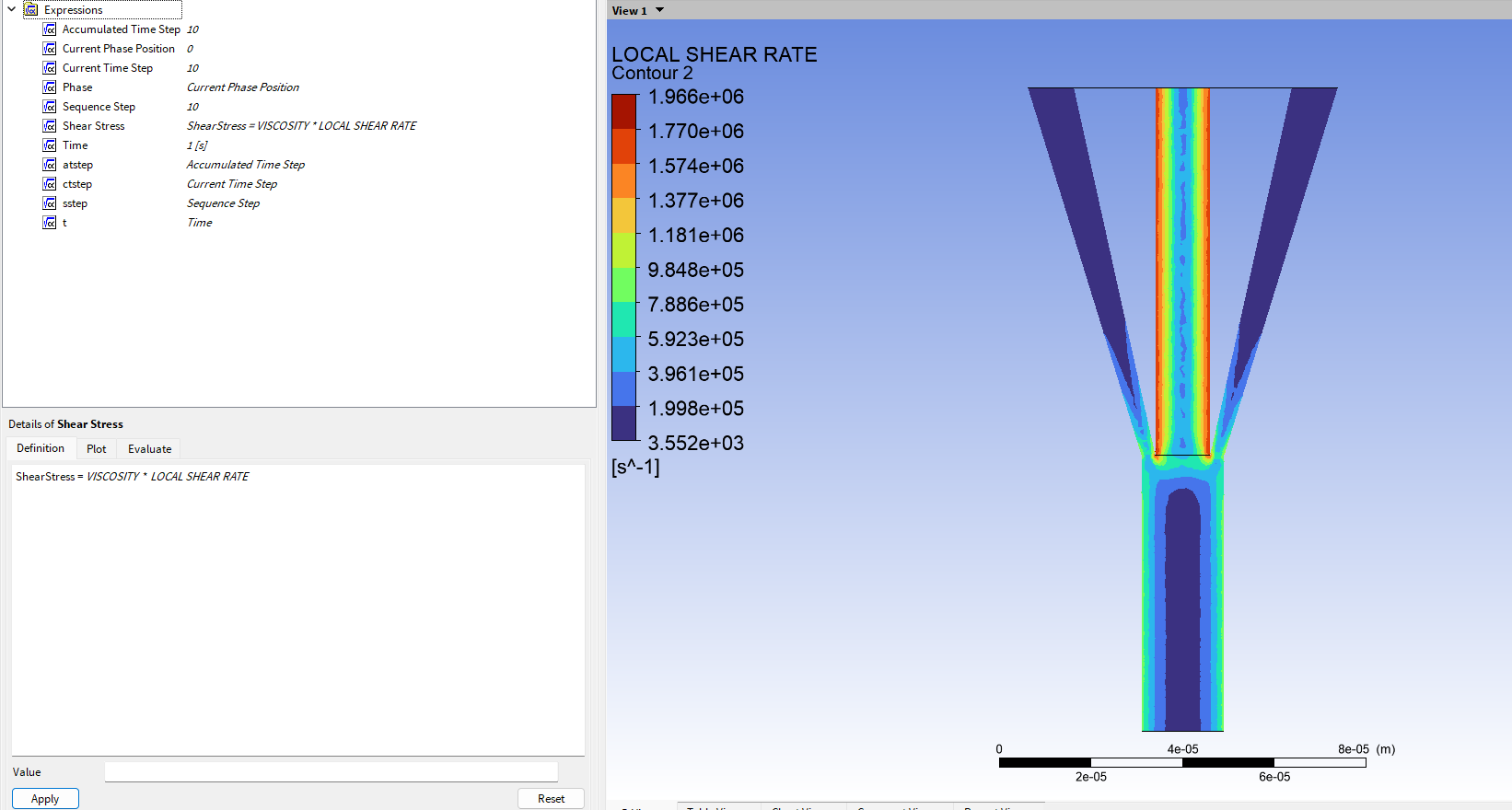Click the Shear Stress expression icon
The height and width of the screenshot is (810, 1512).
(x=50, y=126)
